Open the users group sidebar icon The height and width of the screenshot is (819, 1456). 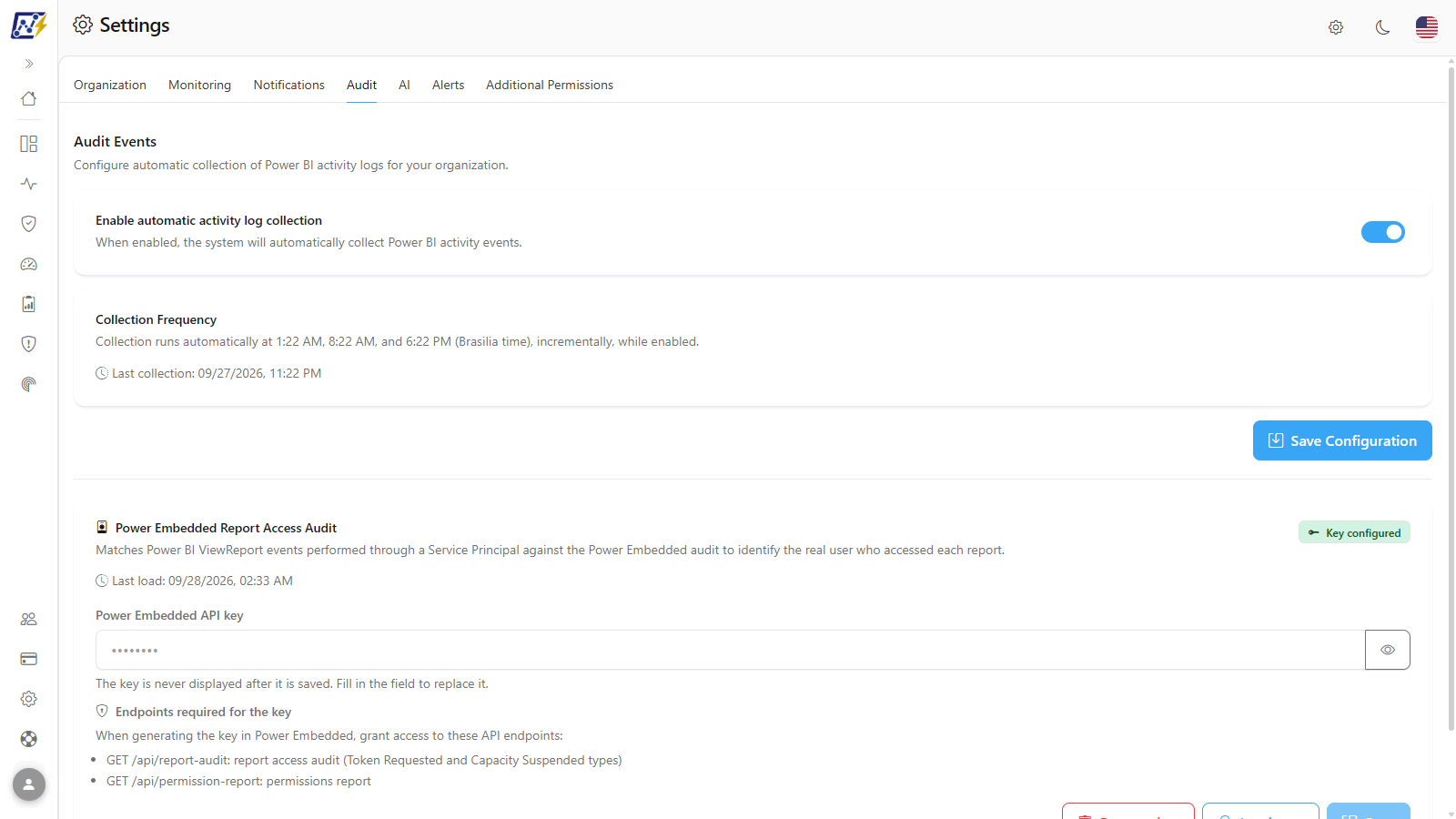pos(29,619)
